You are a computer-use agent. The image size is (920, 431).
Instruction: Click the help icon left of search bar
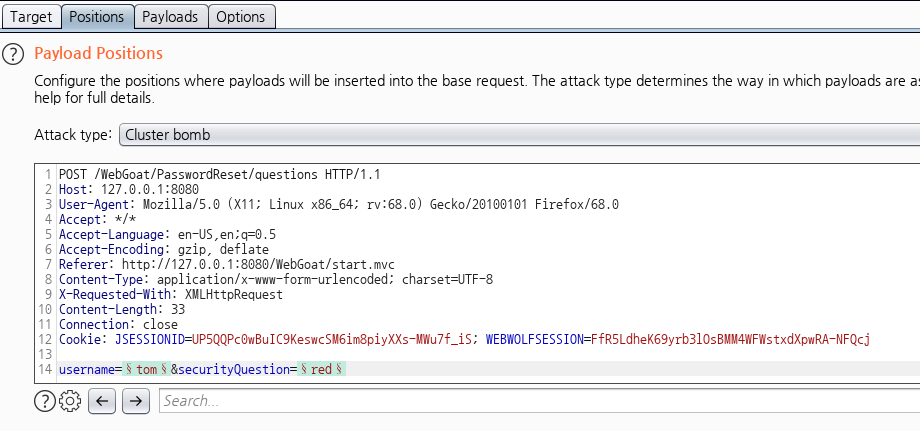click(x=44, y=401)
